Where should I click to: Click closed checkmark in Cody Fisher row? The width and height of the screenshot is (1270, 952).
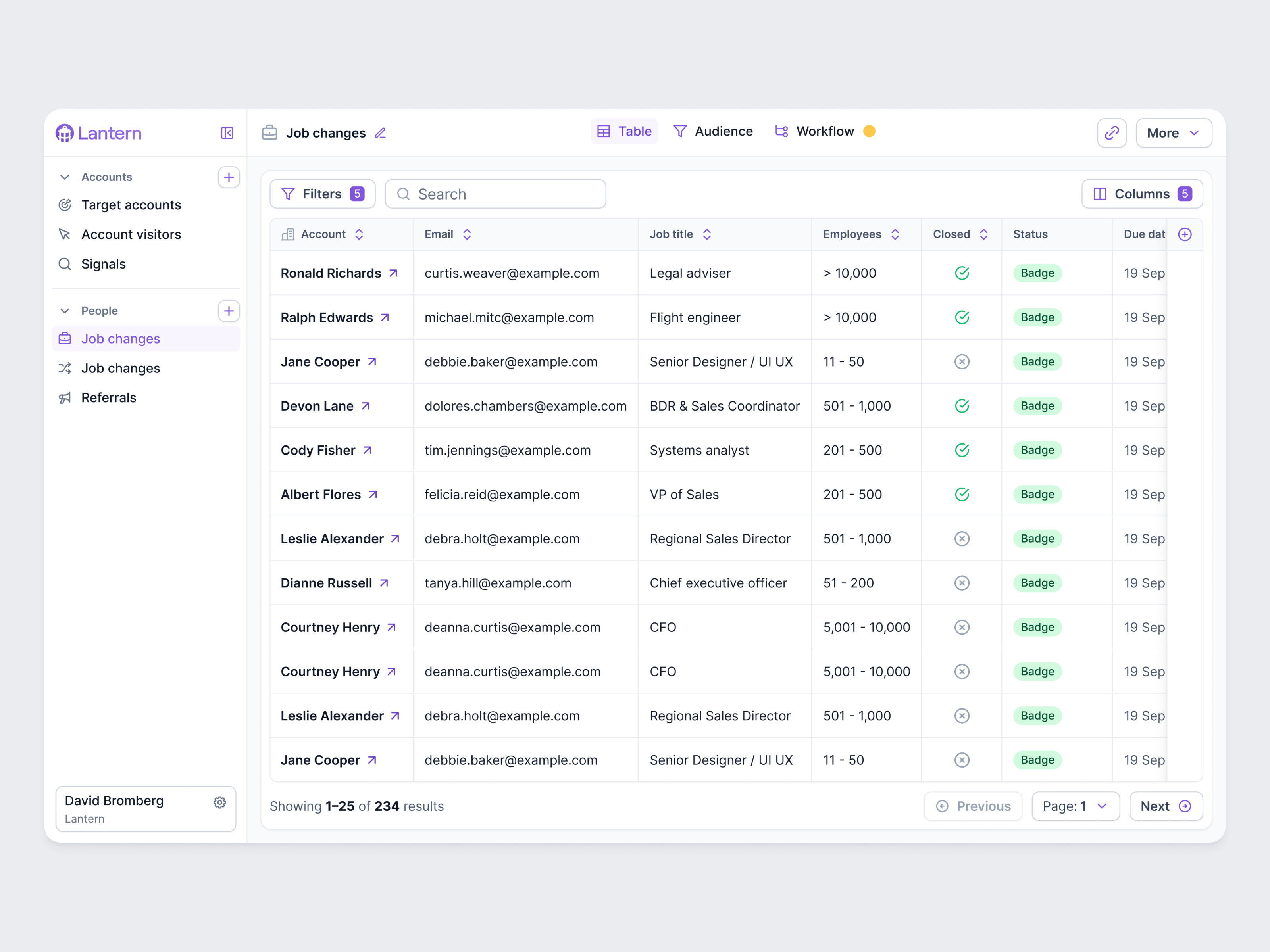pyautogui.click(x=962, y=451)
